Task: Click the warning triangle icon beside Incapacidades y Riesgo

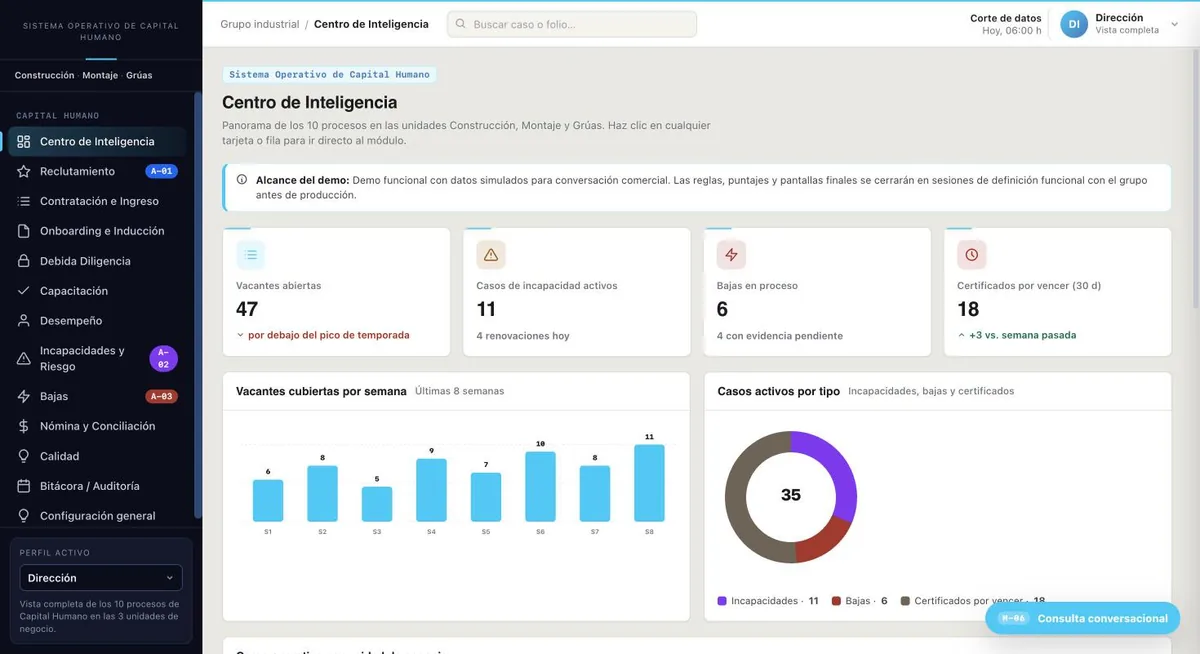Action: (24, 359)
